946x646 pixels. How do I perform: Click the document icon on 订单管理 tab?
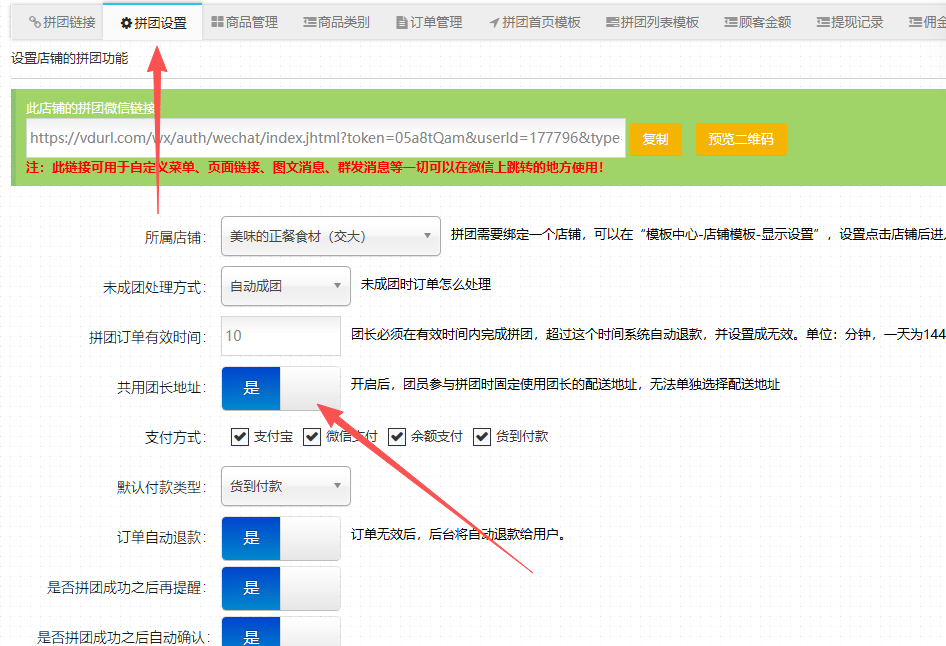point(402,22)
